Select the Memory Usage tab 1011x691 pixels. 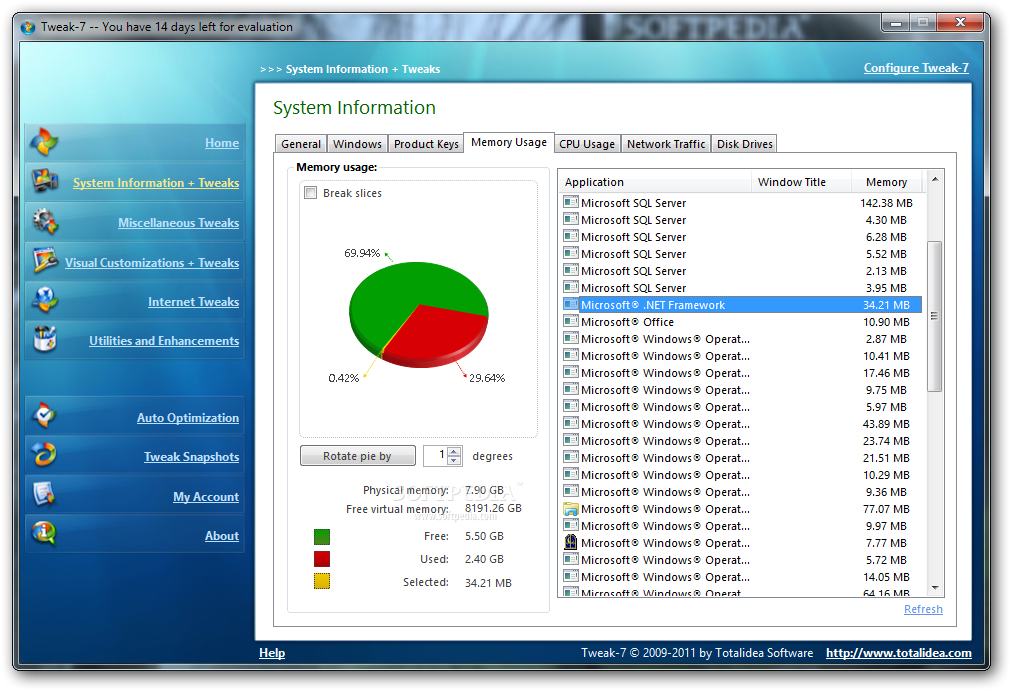509,142
